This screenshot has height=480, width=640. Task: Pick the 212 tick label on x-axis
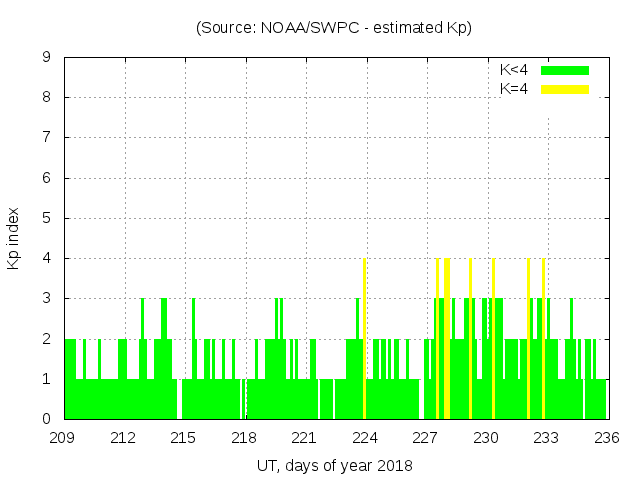[x=124, y=437]
